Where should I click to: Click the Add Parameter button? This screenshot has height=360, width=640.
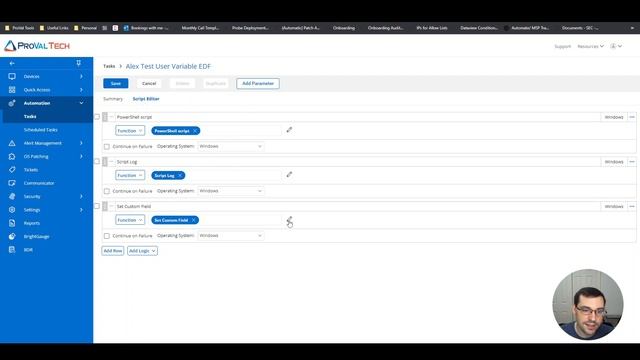coord(258,83)
